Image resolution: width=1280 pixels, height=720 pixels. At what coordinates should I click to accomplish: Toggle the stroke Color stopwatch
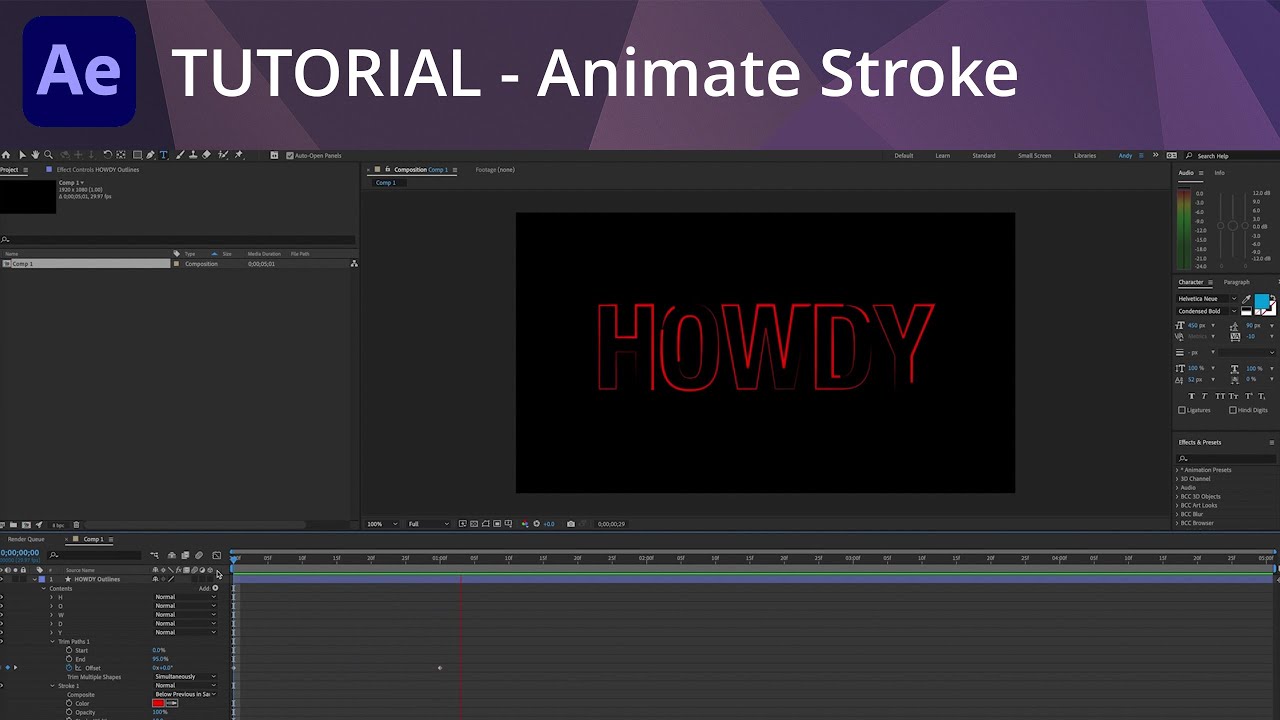[x=69, y=703]
